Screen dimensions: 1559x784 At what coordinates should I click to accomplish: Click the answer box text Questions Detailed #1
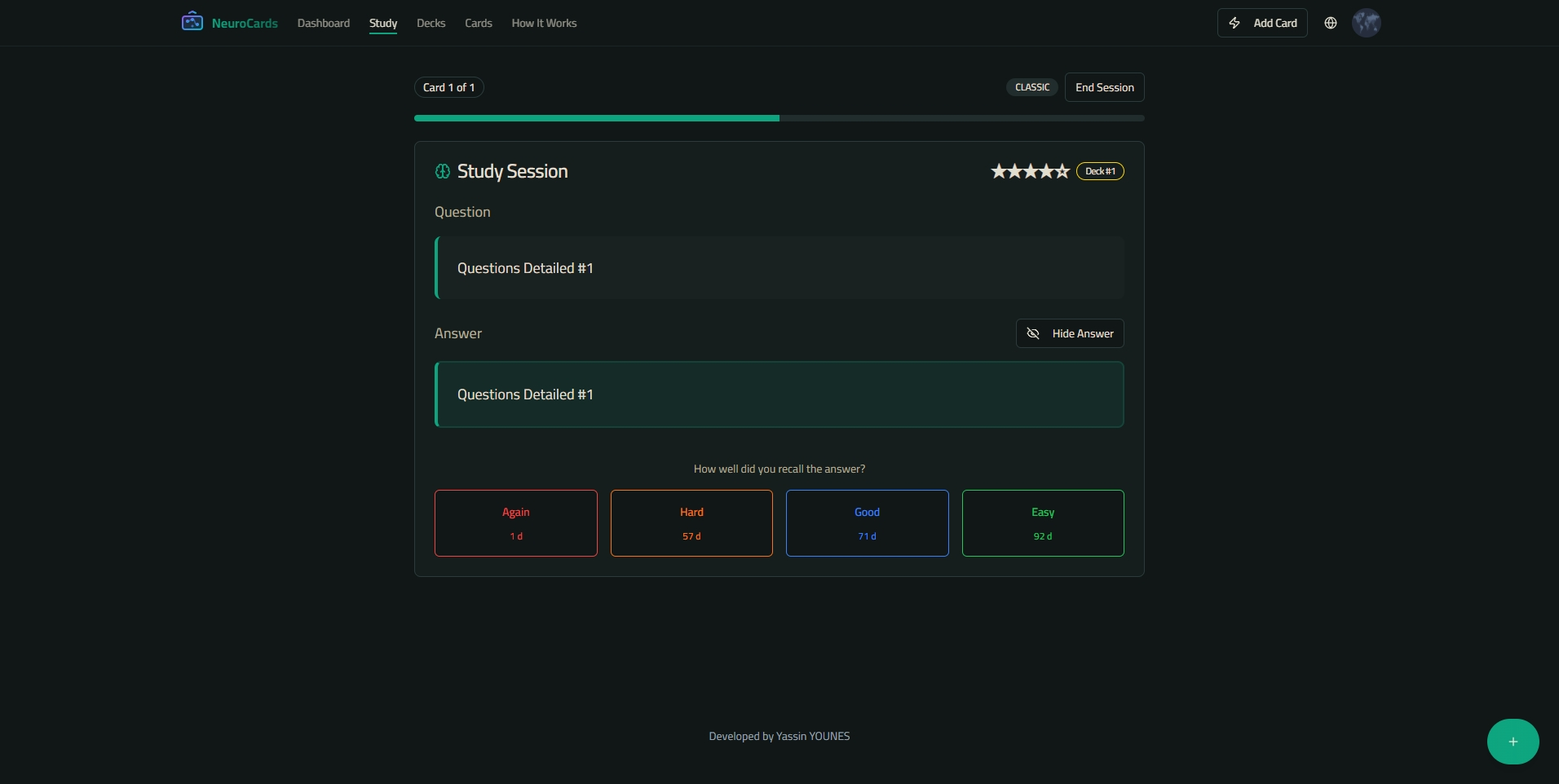click(x=525, y=394)
